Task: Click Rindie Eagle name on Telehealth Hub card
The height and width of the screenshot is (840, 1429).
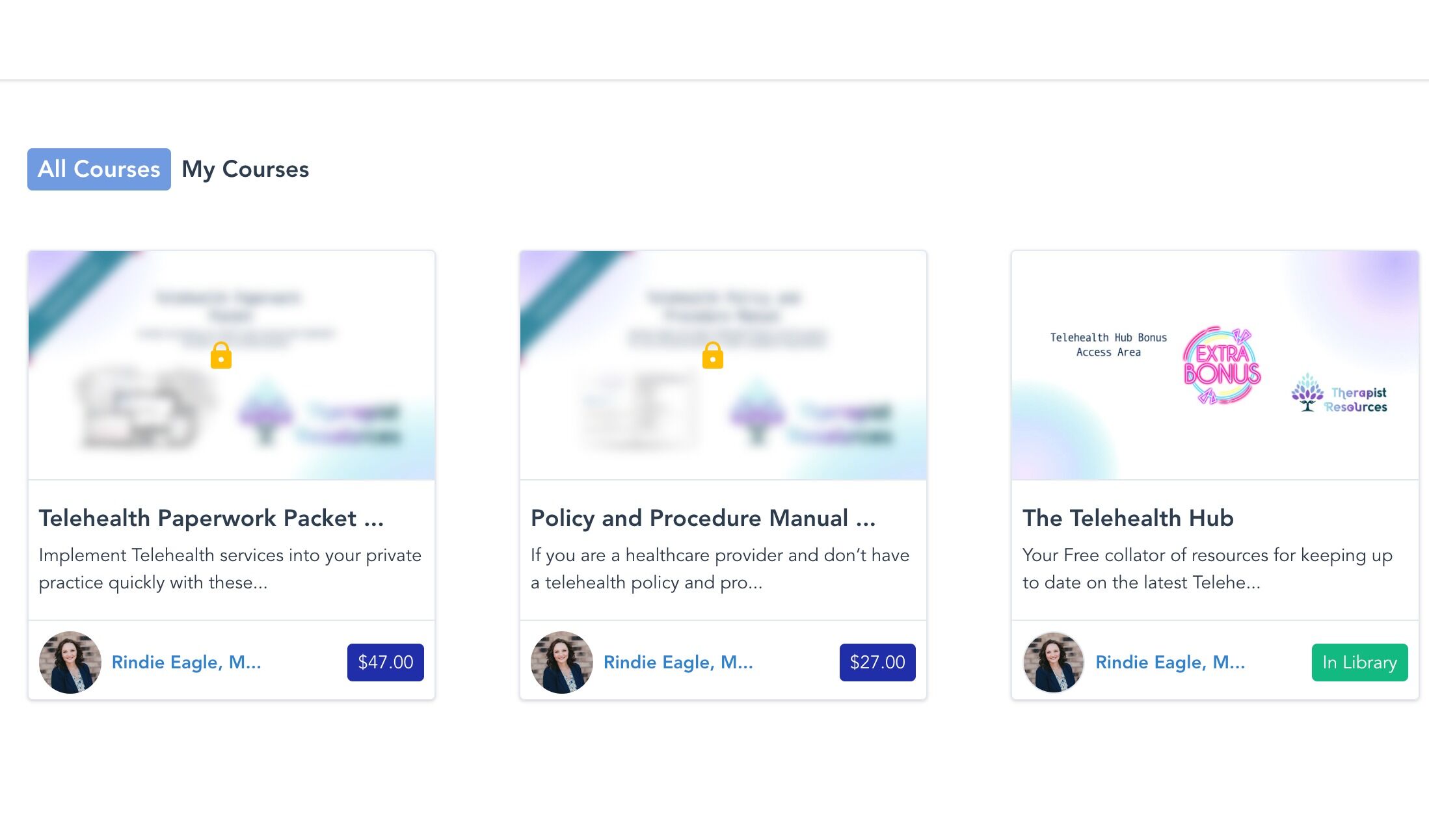Action: click(1169, 662)
